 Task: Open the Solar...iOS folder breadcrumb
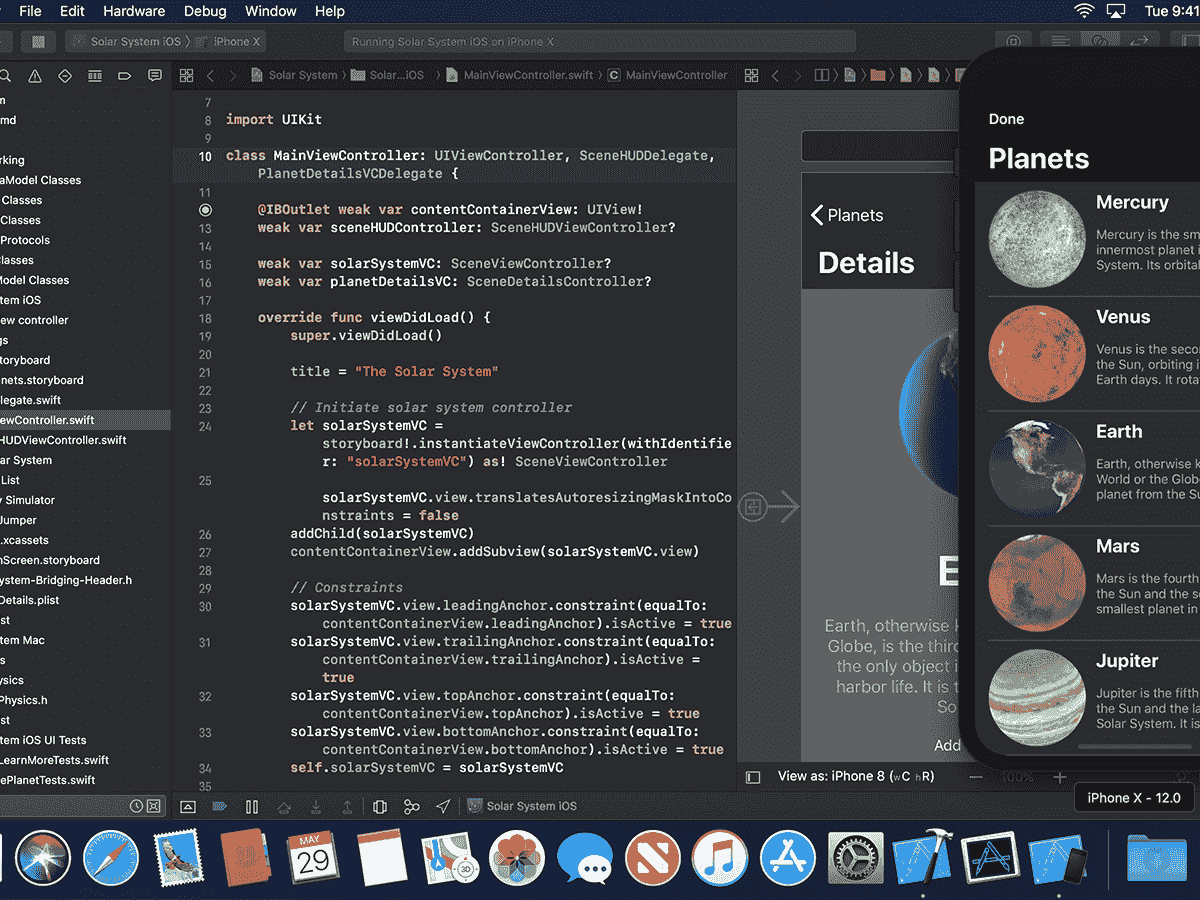pos(389,75)
